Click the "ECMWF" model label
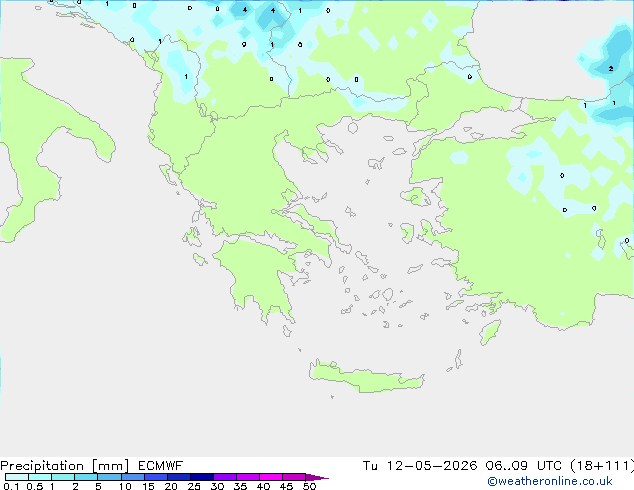This screenshot has width=634, height=490. pyautogui.click(x=161, y=466)
